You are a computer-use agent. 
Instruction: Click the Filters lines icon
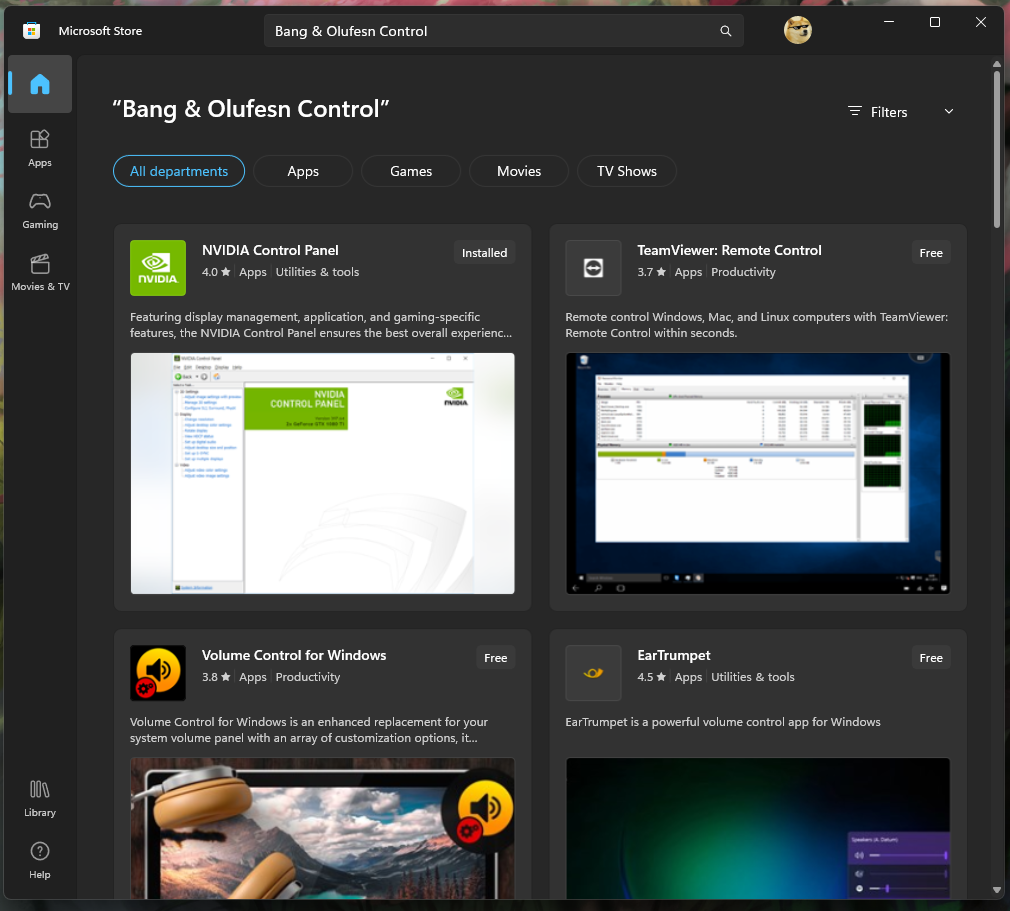854,111
